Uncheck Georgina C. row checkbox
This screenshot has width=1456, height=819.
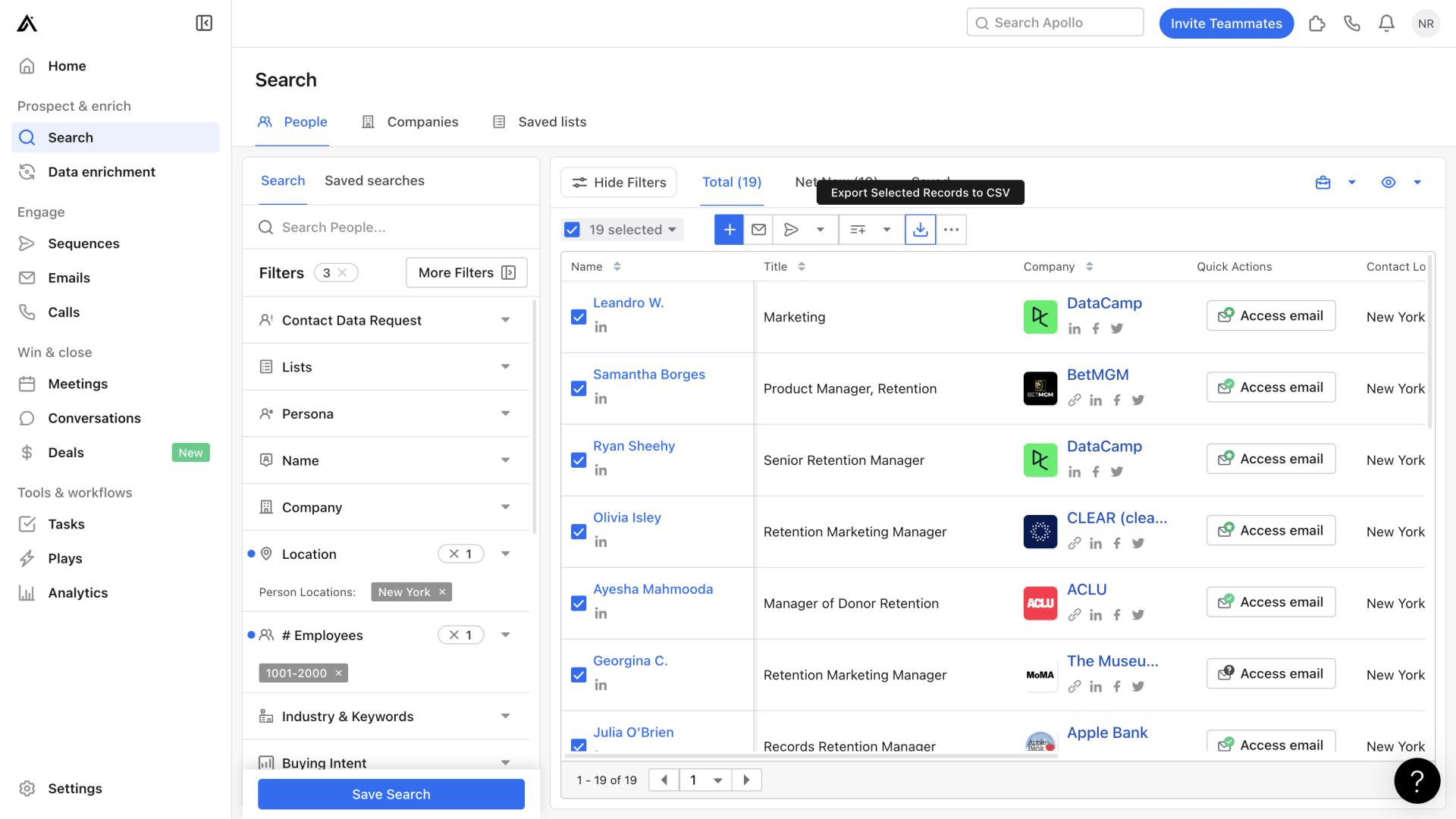(x=579, y=675)
